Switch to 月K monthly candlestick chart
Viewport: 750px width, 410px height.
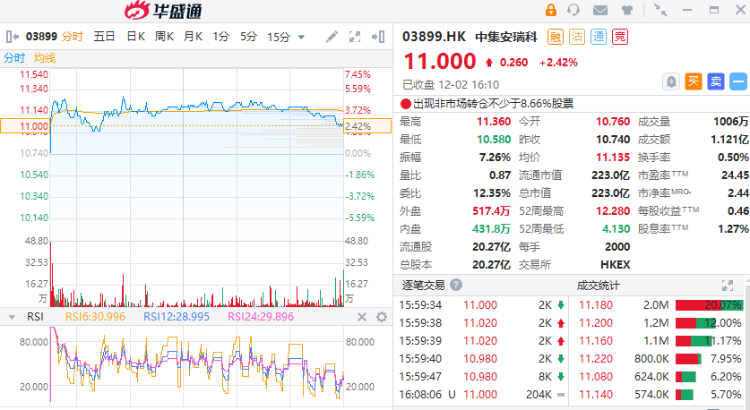click(x=193, y=36)
